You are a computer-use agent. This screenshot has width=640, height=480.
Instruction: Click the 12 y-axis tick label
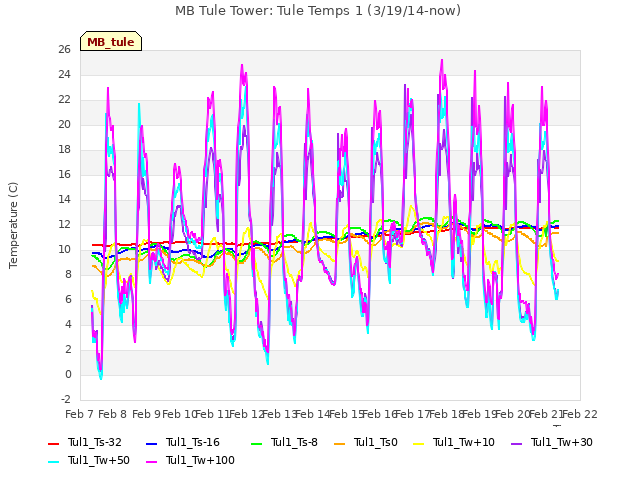tap(64, 224)
